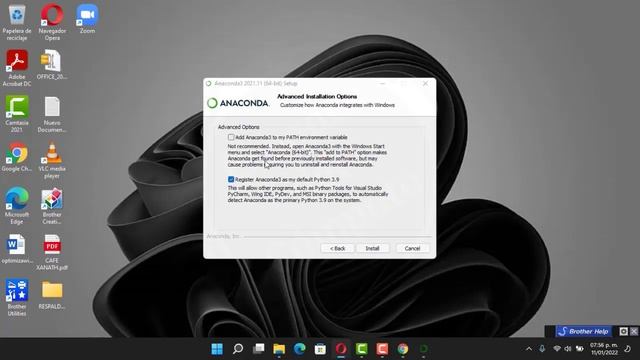Click the Anaconda logo in installer header
Viewport: 640px width, 360px height.
[x=238, y=103]
